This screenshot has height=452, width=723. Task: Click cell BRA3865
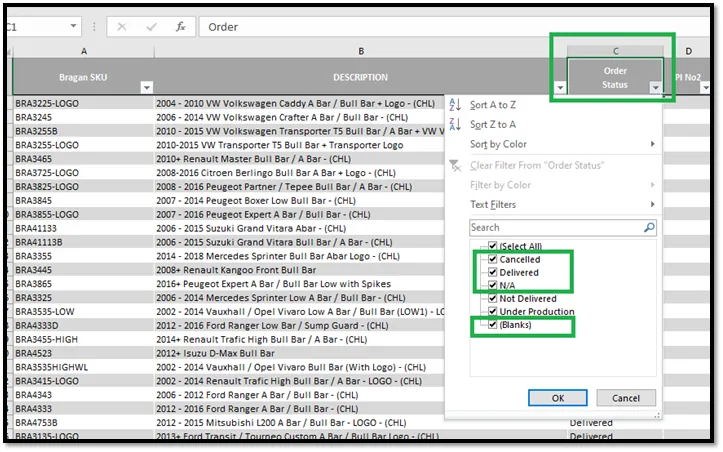pyautogui.click(x=83, y=284)
